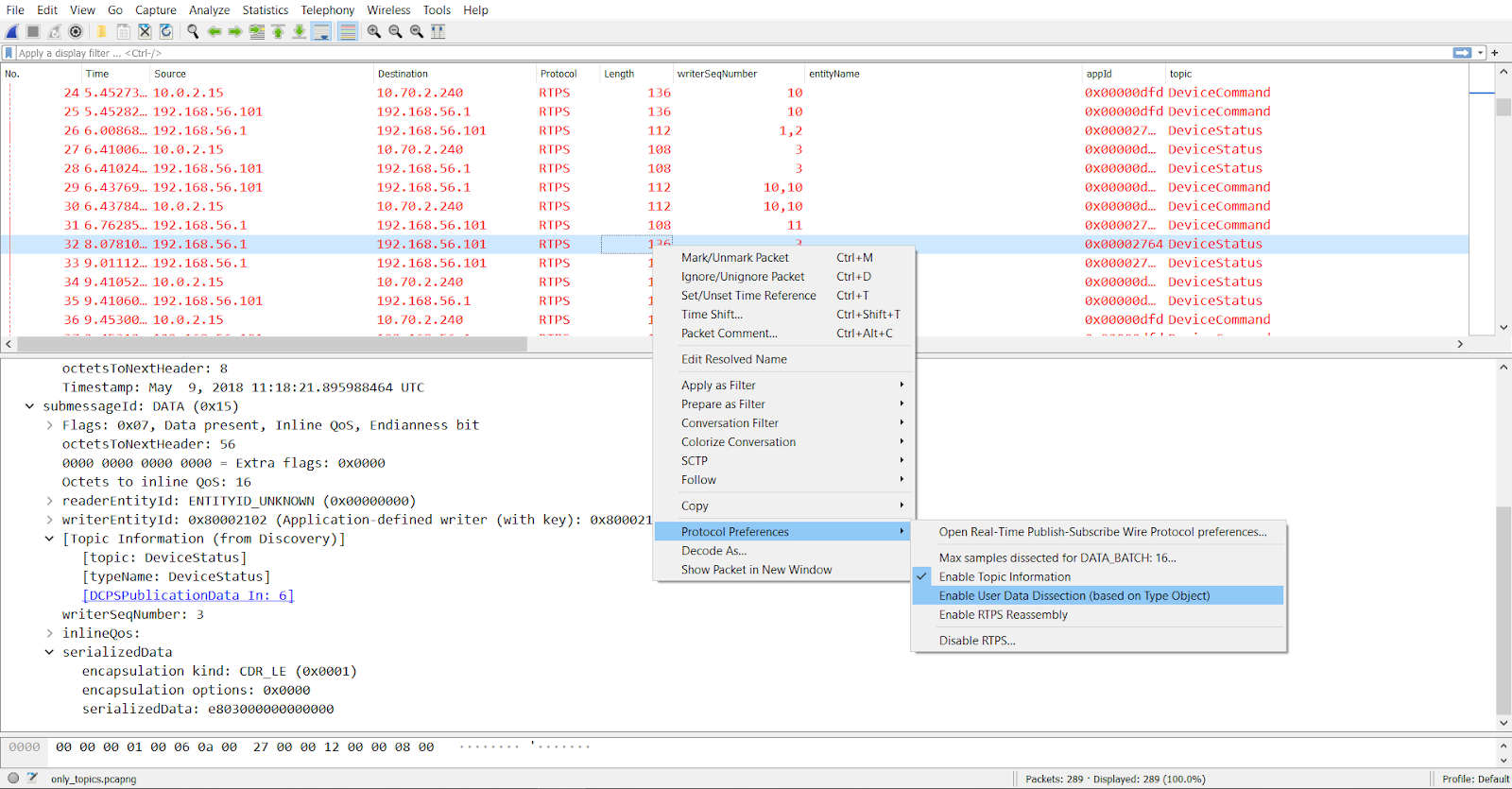Find a packet with the magnifier icon
This screenshot has width=1512, height=789.
coord(193,31)
